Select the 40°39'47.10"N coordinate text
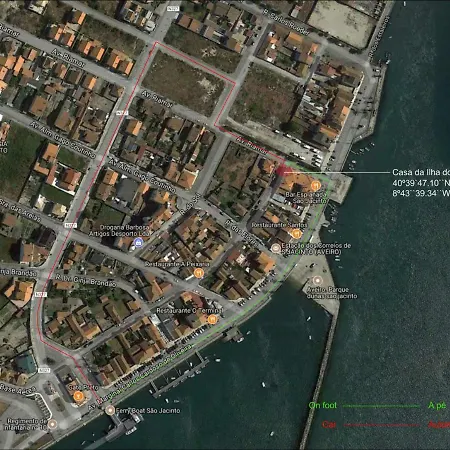 pyautogui.click(x=421, y=183)
